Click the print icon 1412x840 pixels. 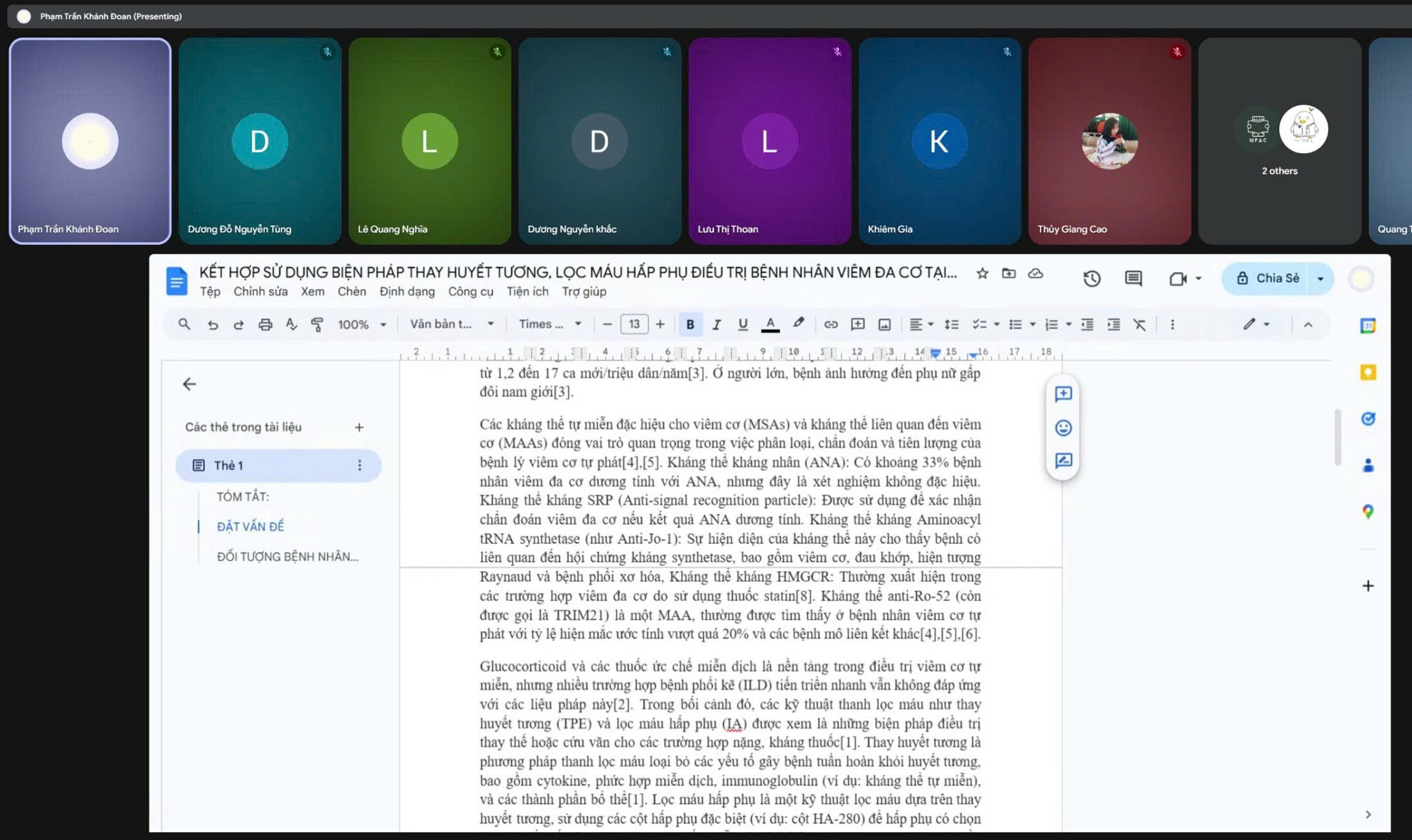(265, 324)
